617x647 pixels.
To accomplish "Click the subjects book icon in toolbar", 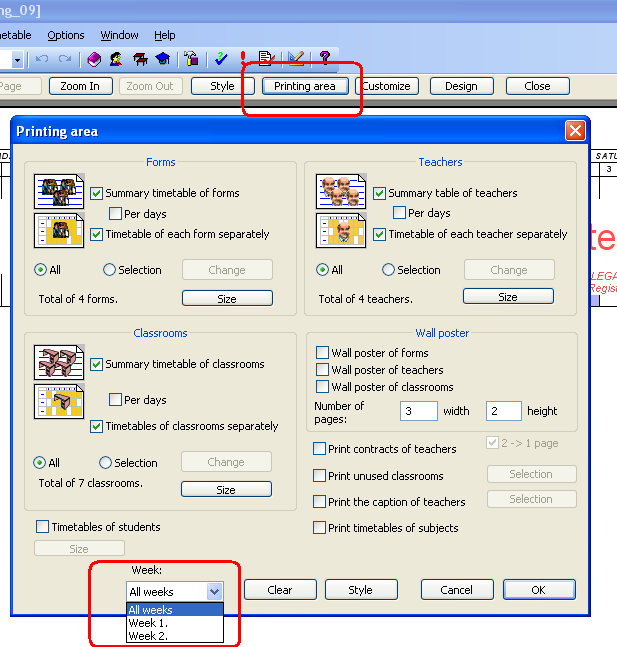I will point(93,59).
